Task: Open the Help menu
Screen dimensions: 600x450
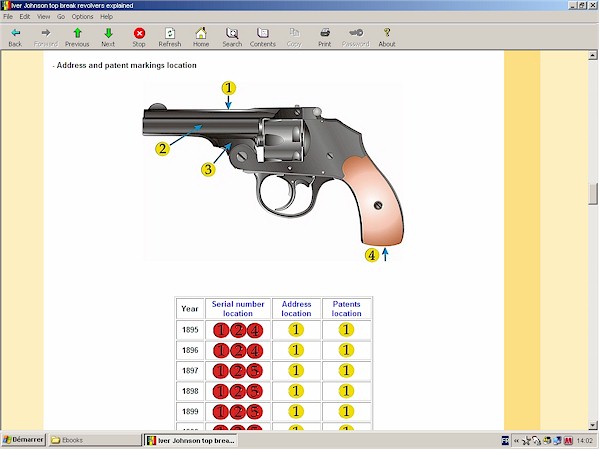Action: pos(106,16)
